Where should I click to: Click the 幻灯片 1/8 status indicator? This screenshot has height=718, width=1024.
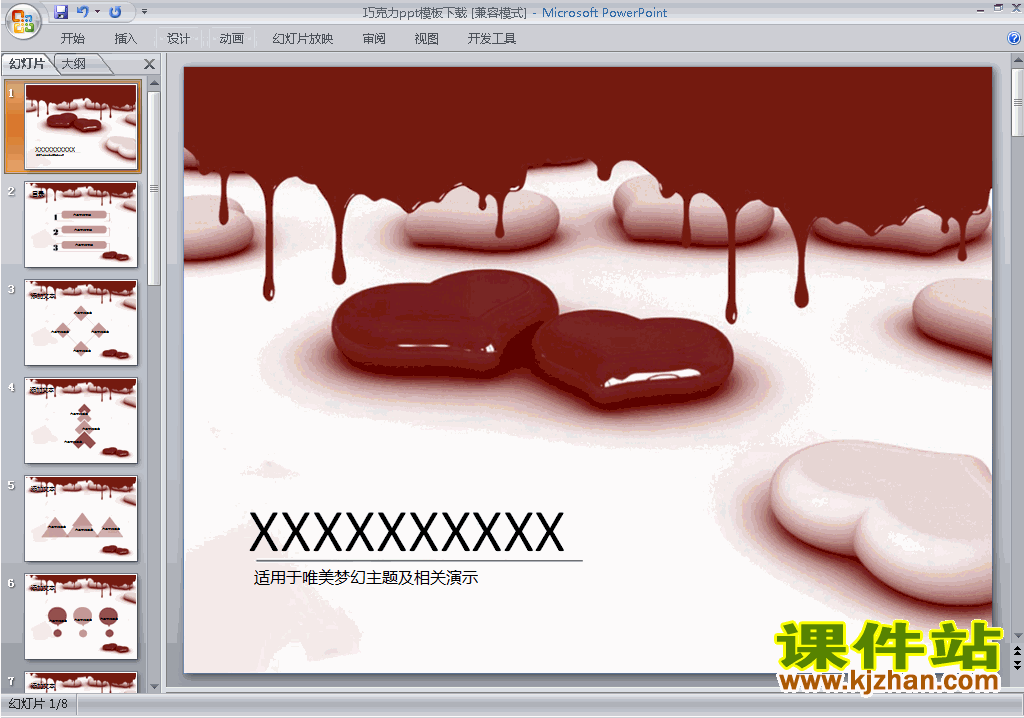pos(38,704)
